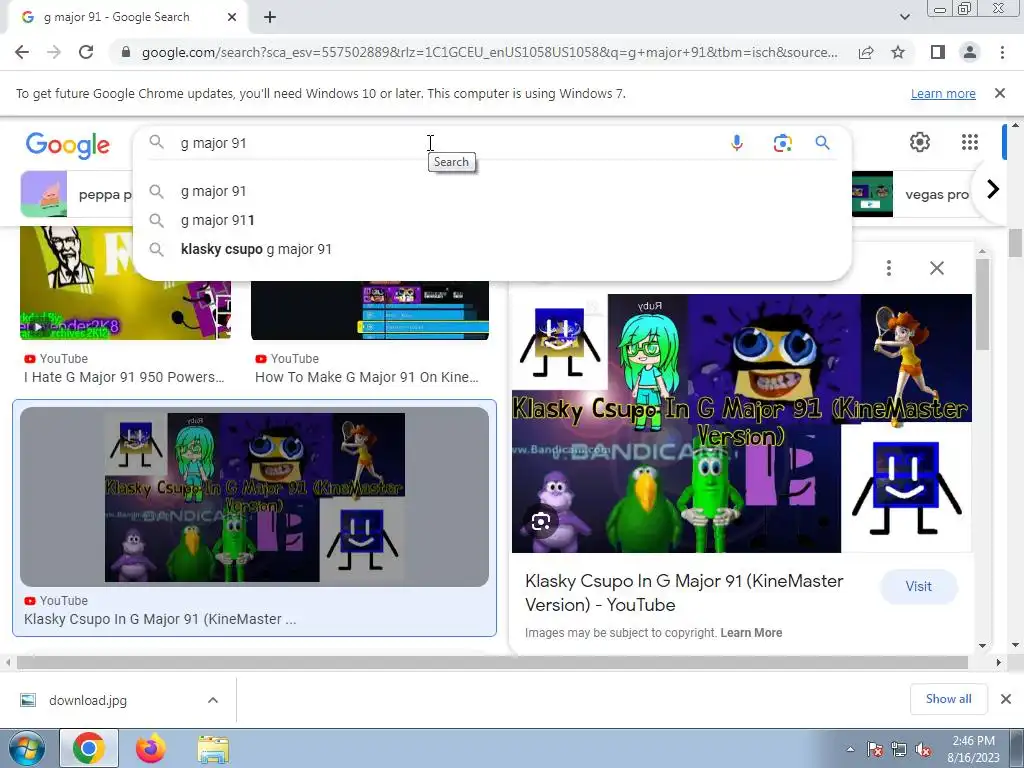Image resolution: width=1024 pixels, height=768 pixels.
Task: Click the network tray icon
Action: (899, 749)
